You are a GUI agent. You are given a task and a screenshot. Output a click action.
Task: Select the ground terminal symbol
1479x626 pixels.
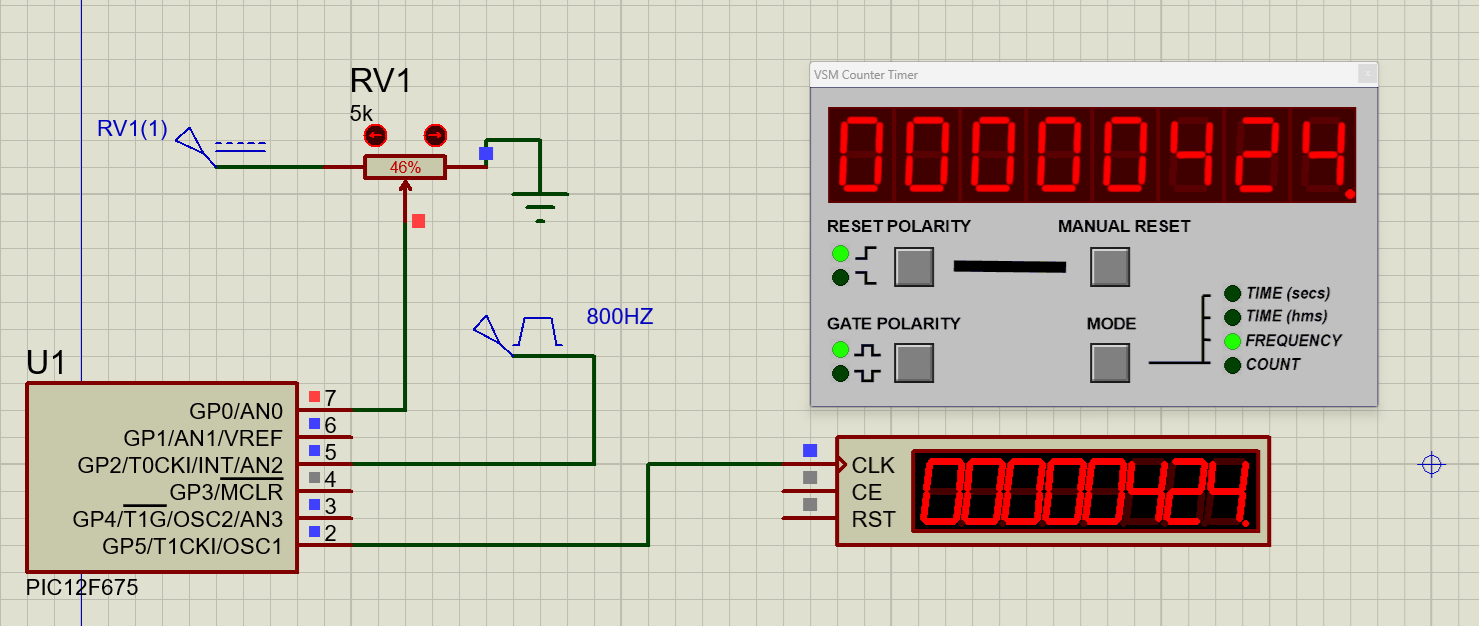(x=540, y=207)
